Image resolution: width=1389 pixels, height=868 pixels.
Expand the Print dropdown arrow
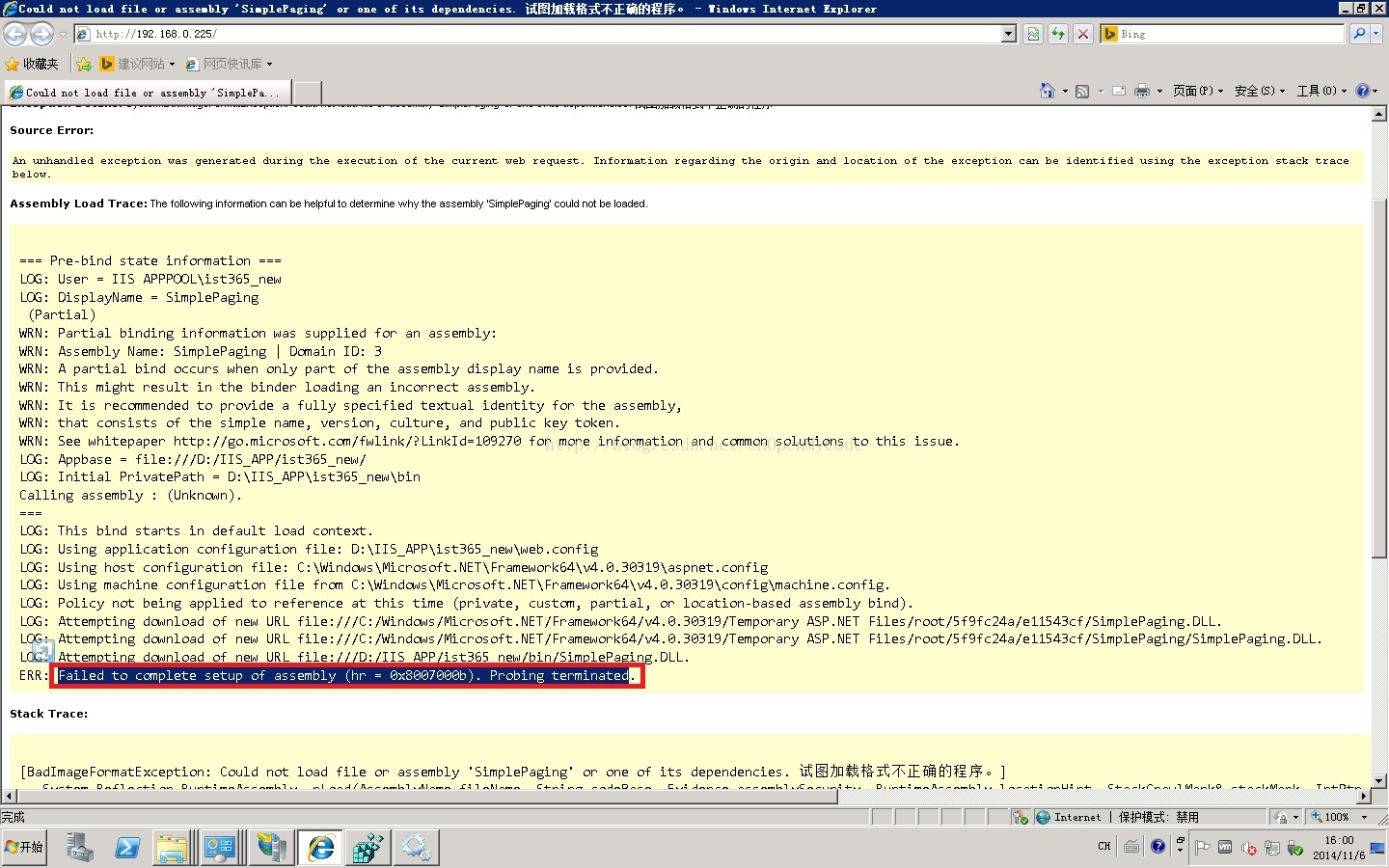[1159, 91]
